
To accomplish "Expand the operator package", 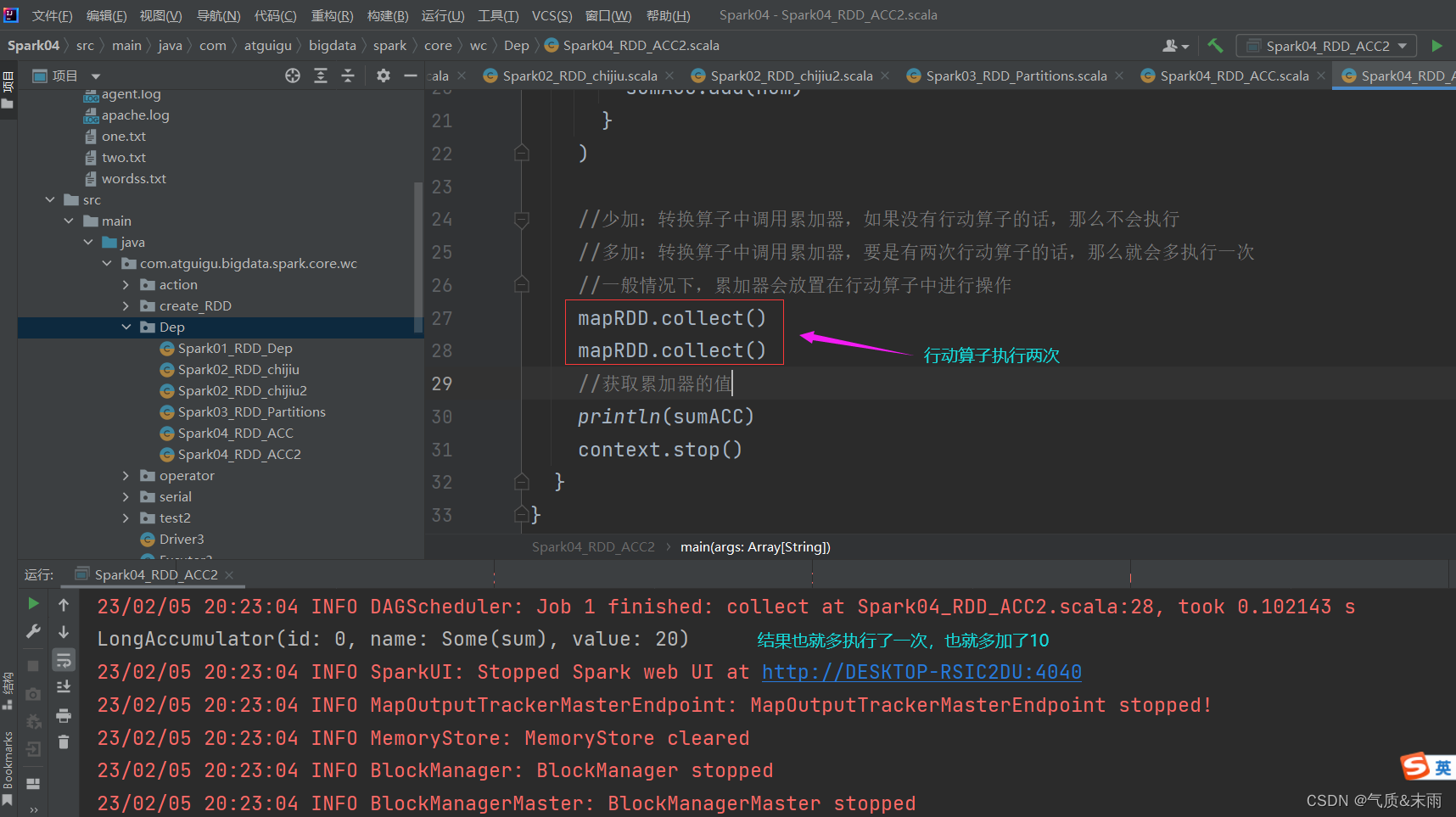I will click(x=126, y=475).
